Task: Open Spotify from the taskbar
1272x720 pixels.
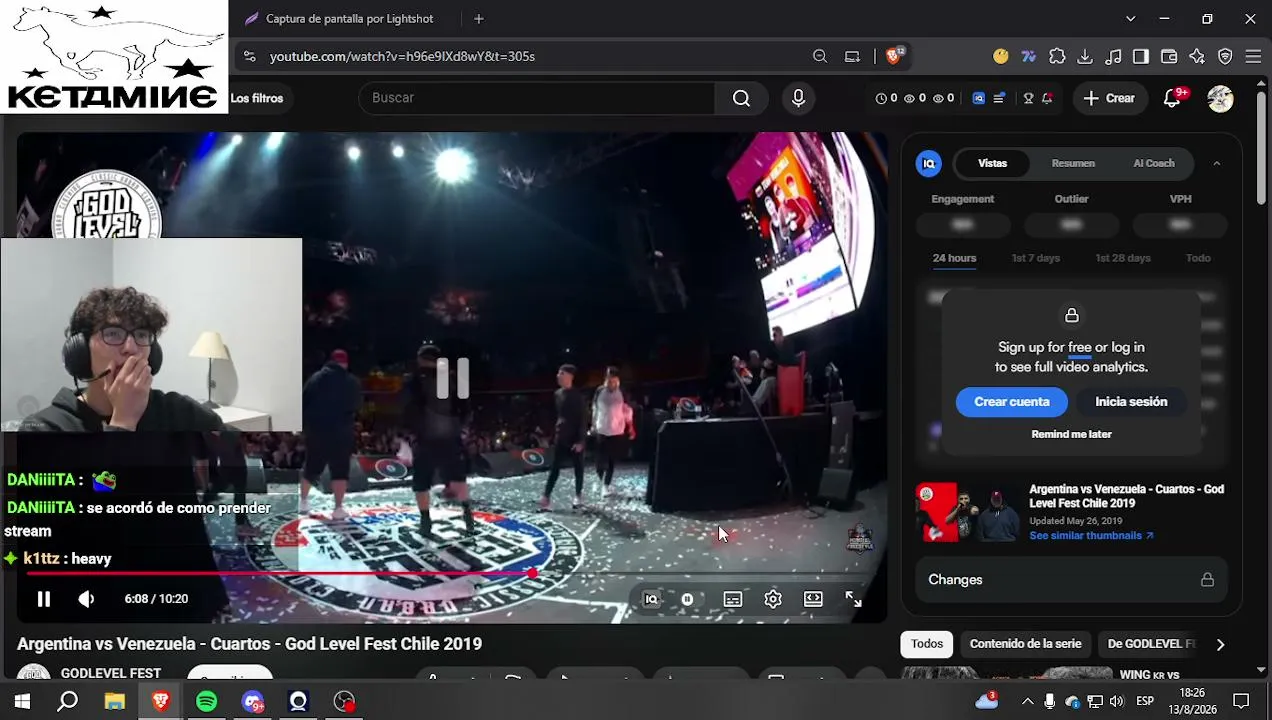Action: (x=206, y=701)
